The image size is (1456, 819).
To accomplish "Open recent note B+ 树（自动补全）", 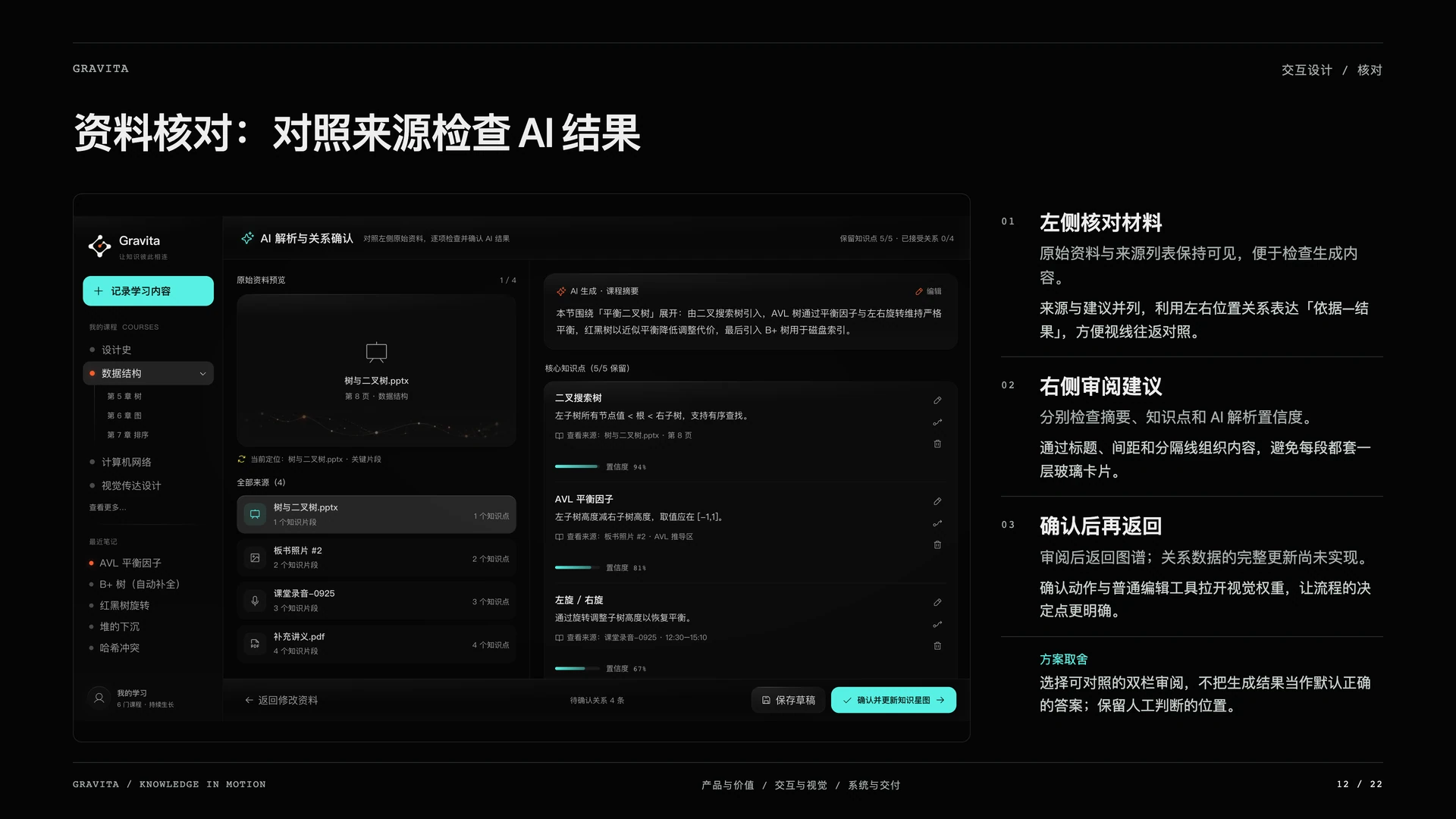I will (x=139, y=584).
